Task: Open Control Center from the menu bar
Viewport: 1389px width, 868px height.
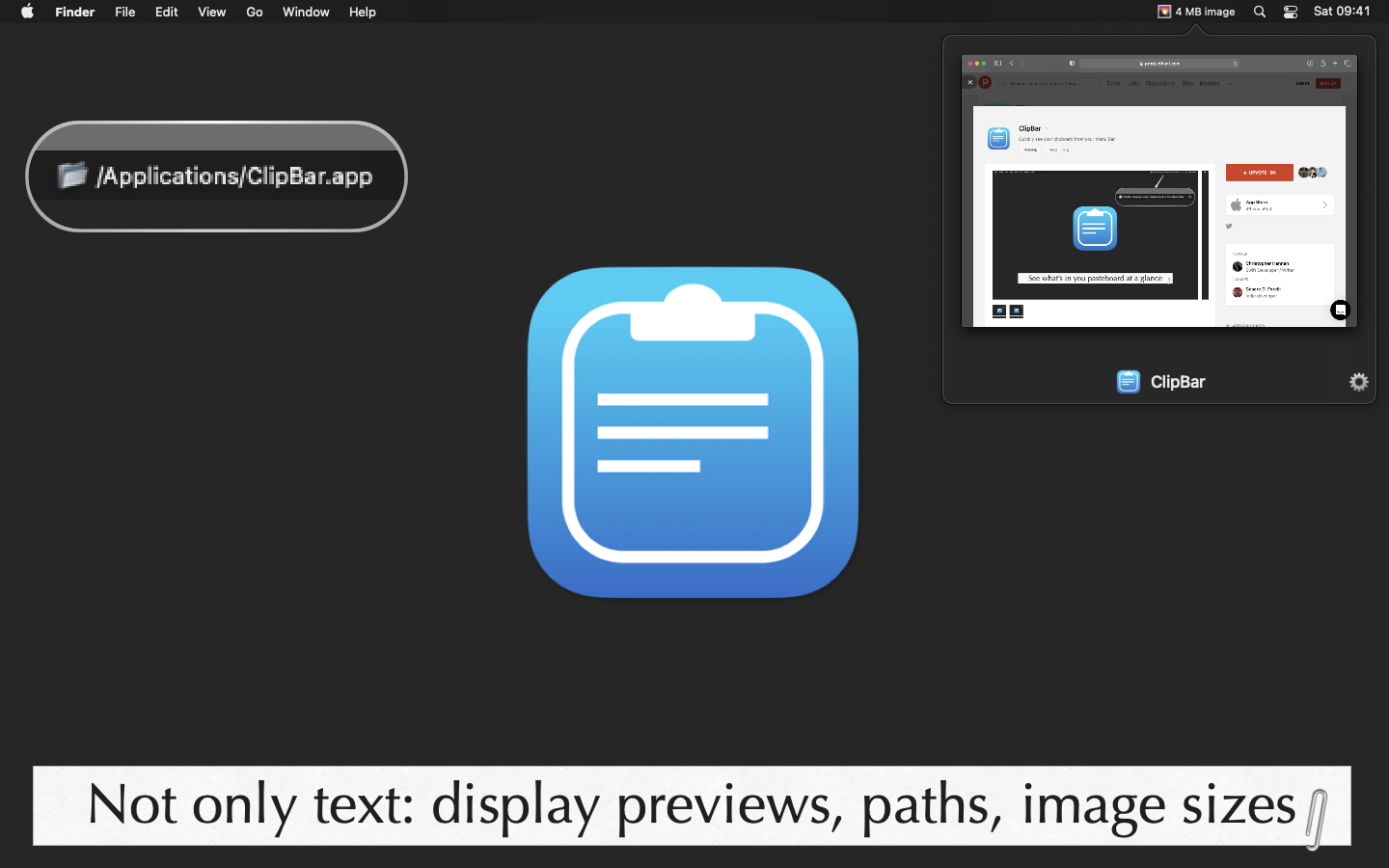Action: (1290, 12)
